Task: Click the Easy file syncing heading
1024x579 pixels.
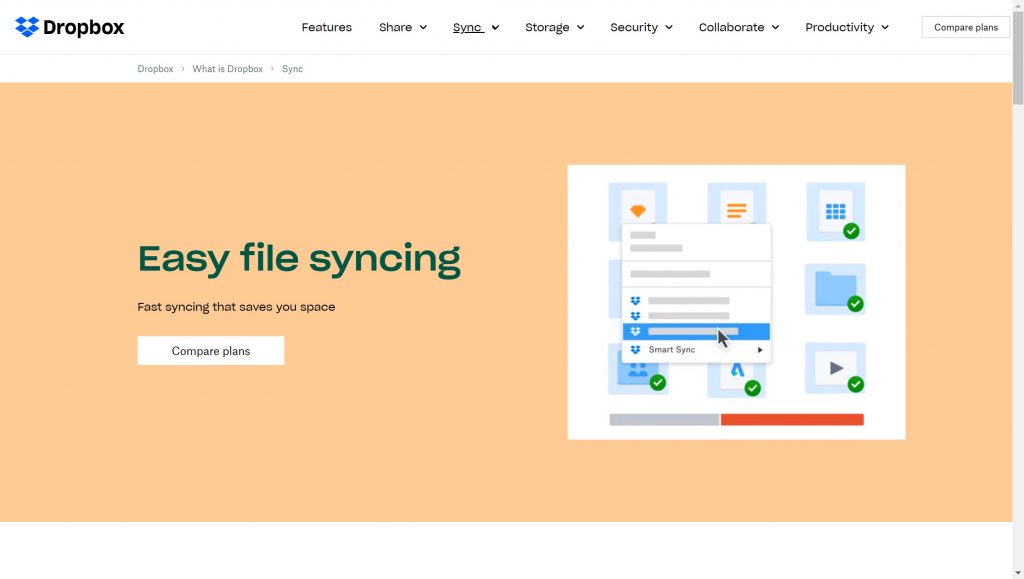Action: (299, 259)
